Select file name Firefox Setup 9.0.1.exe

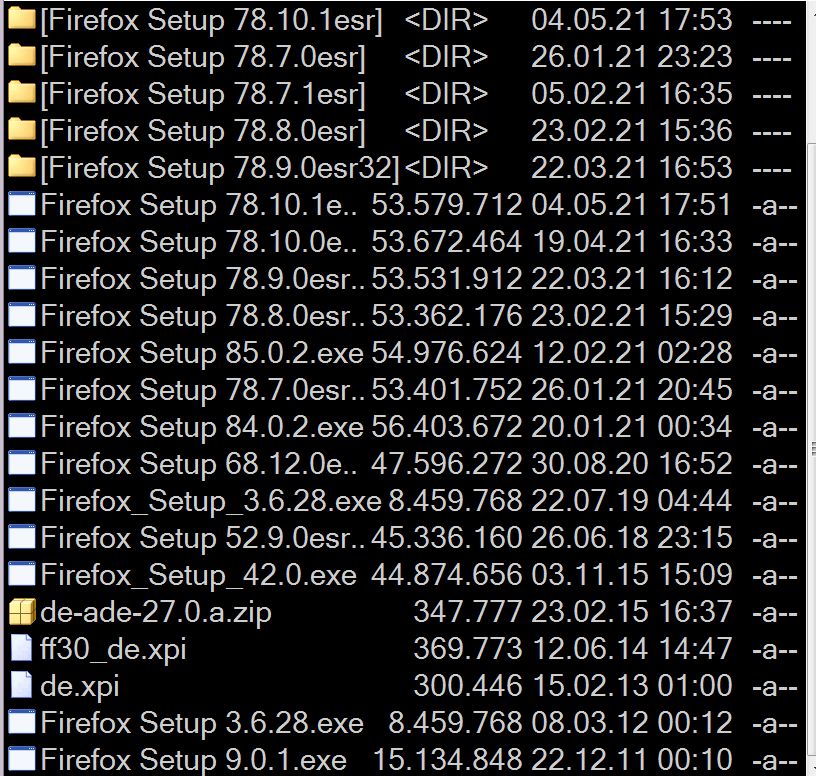(194, 759)
